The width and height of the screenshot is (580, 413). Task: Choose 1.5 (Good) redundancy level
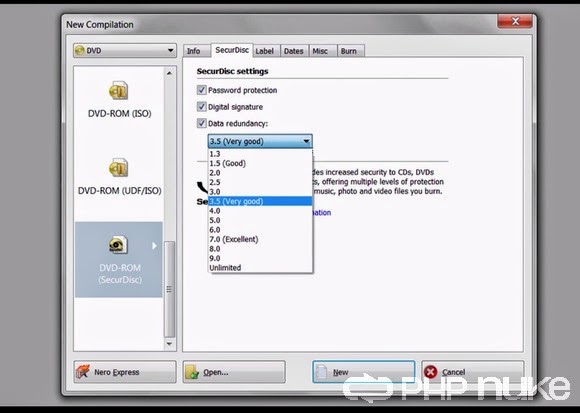tap(260, 163)
